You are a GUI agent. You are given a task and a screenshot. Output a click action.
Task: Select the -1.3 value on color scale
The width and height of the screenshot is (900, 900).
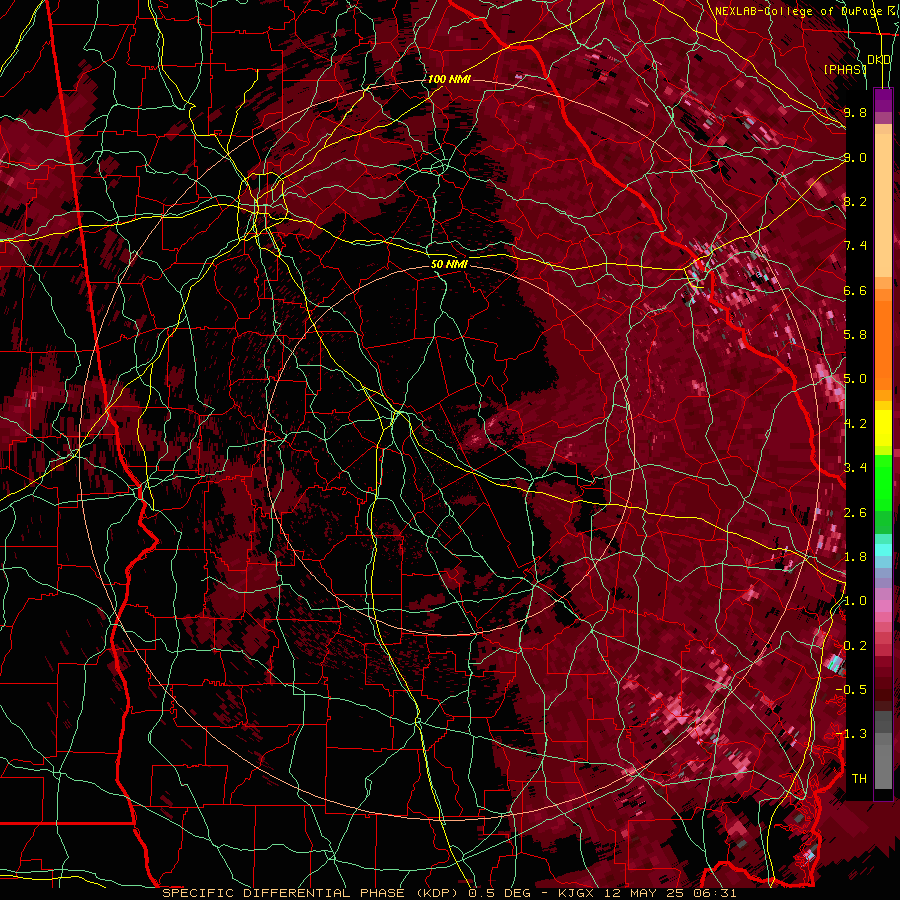point(851,734)
